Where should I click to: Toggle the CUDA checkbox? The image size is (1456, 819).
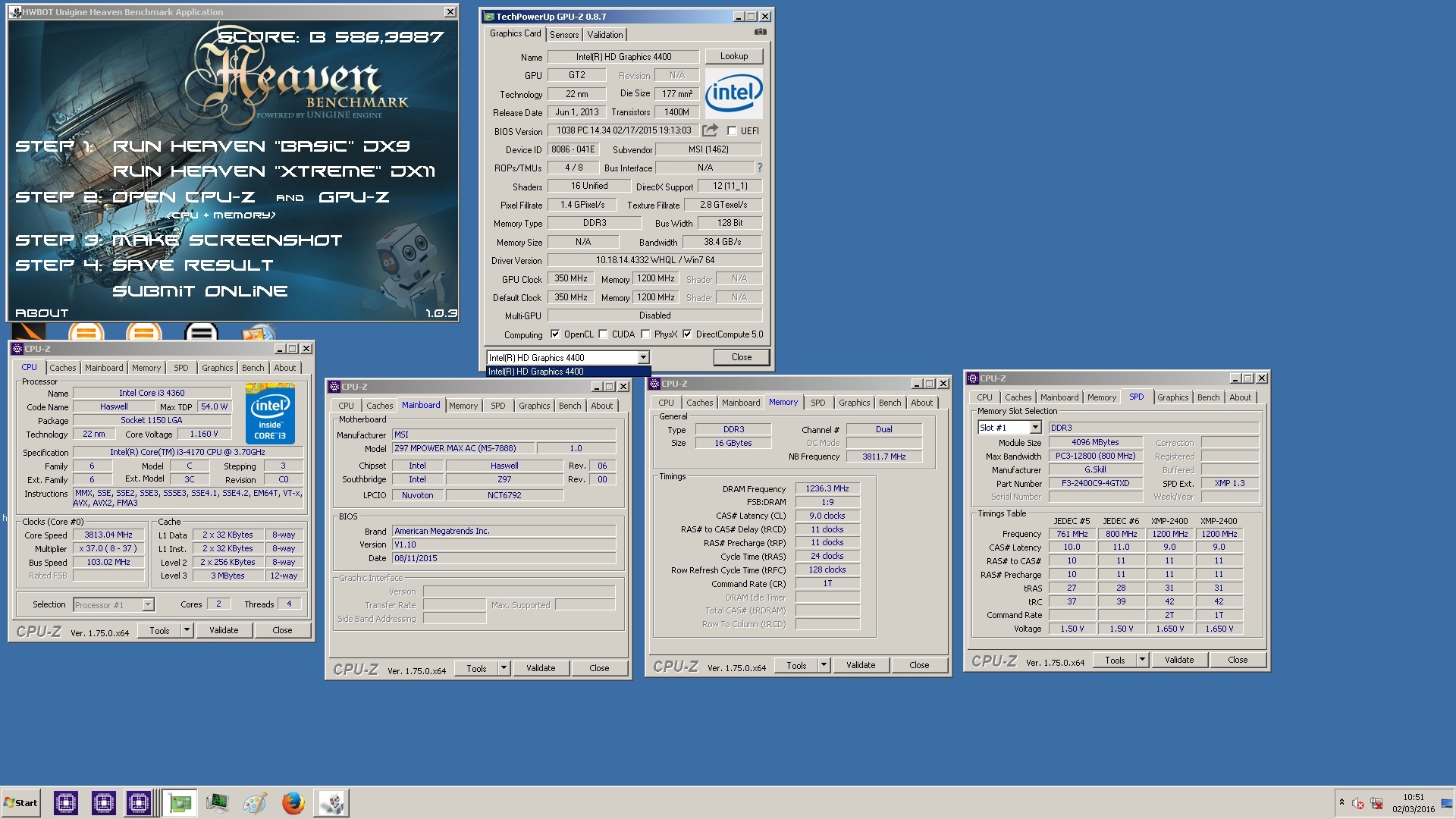point(603,334)
